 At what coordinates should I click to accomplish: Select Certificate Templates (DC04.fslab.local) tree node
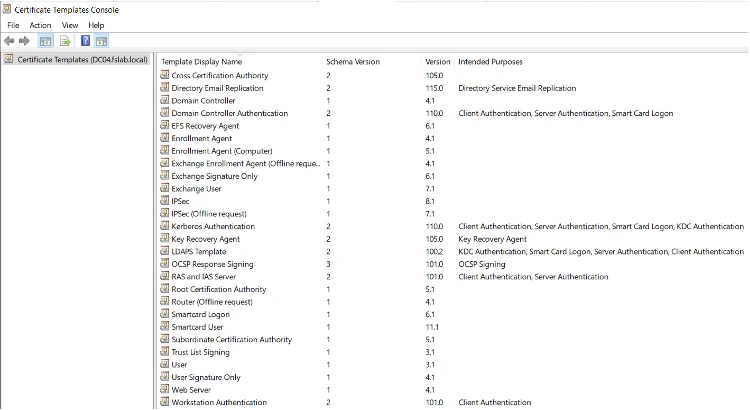[83, 60]
